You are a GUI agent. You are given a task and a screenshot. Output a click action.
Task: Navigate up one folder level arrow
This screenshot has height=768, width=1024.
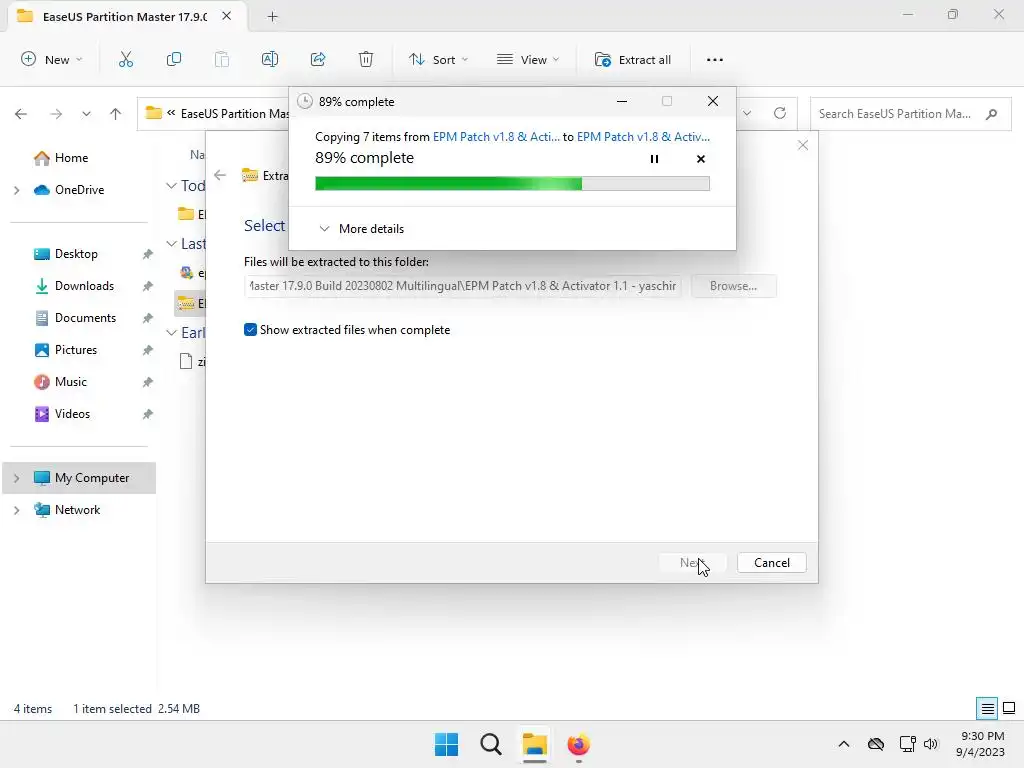click(116, 114)
